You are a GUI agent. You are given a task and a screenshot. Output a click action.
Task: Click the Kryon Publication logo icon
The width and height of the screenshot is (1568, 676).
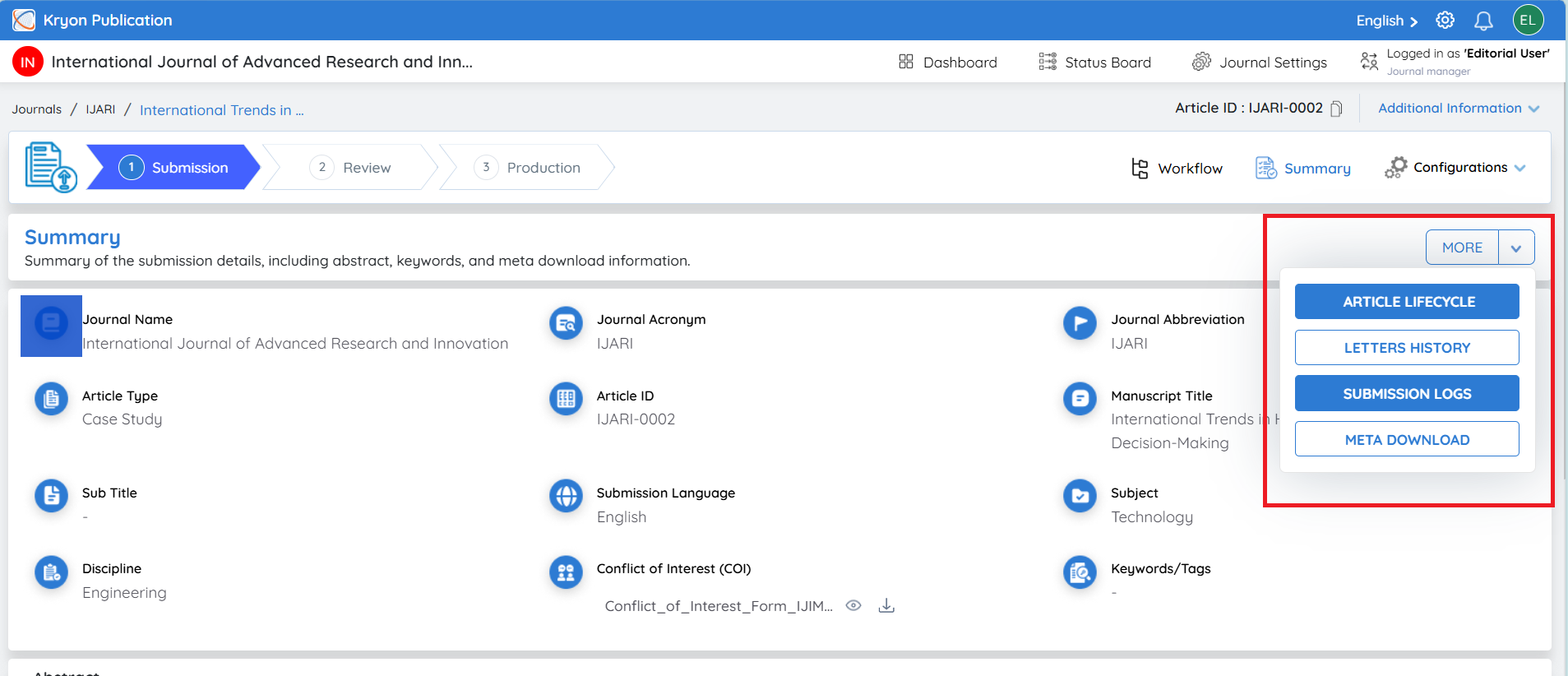(x=24, y=20)
